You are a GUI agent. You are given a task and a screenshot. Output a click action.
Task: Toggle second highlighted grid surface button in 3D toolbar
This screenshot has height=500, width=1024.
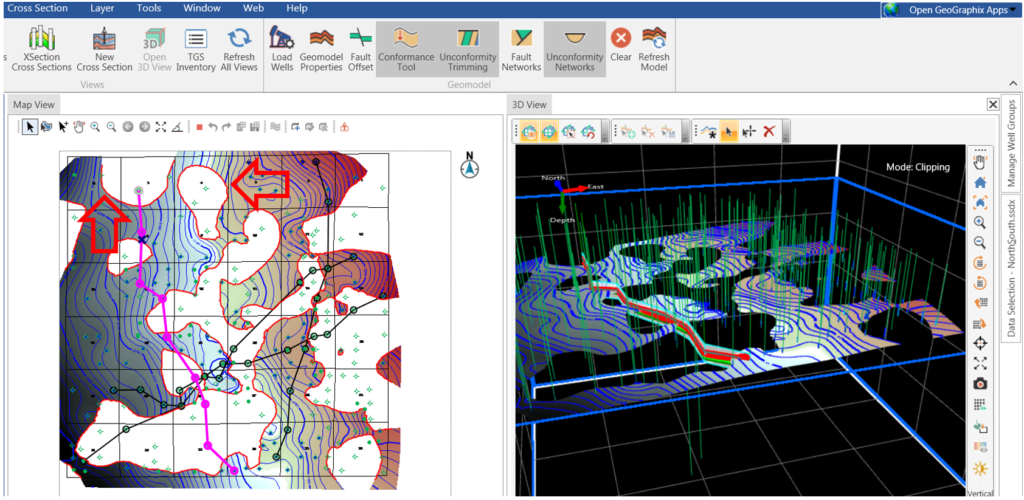coord(549,132)
